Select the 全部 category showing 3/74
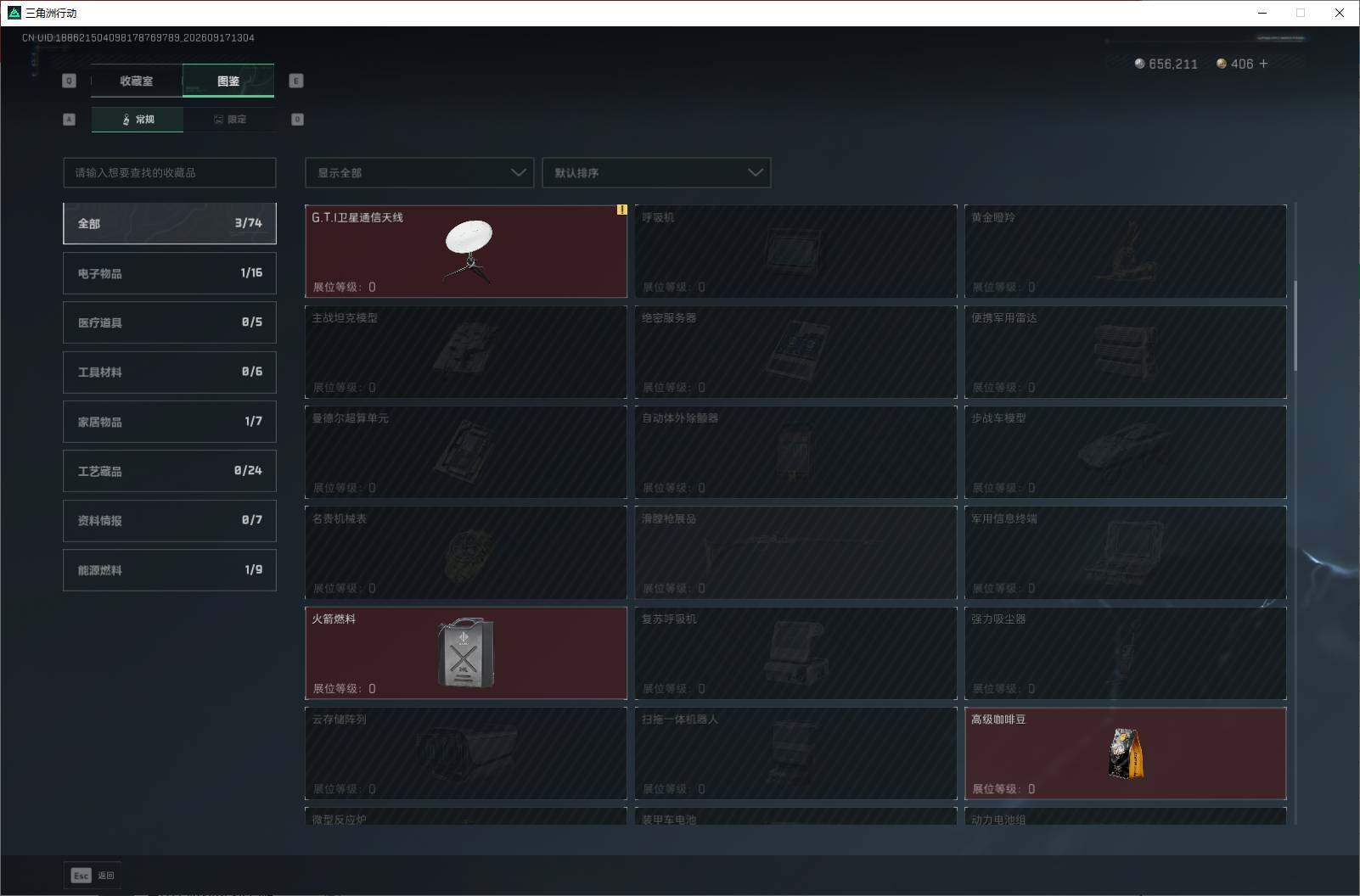 pos(170,223)
